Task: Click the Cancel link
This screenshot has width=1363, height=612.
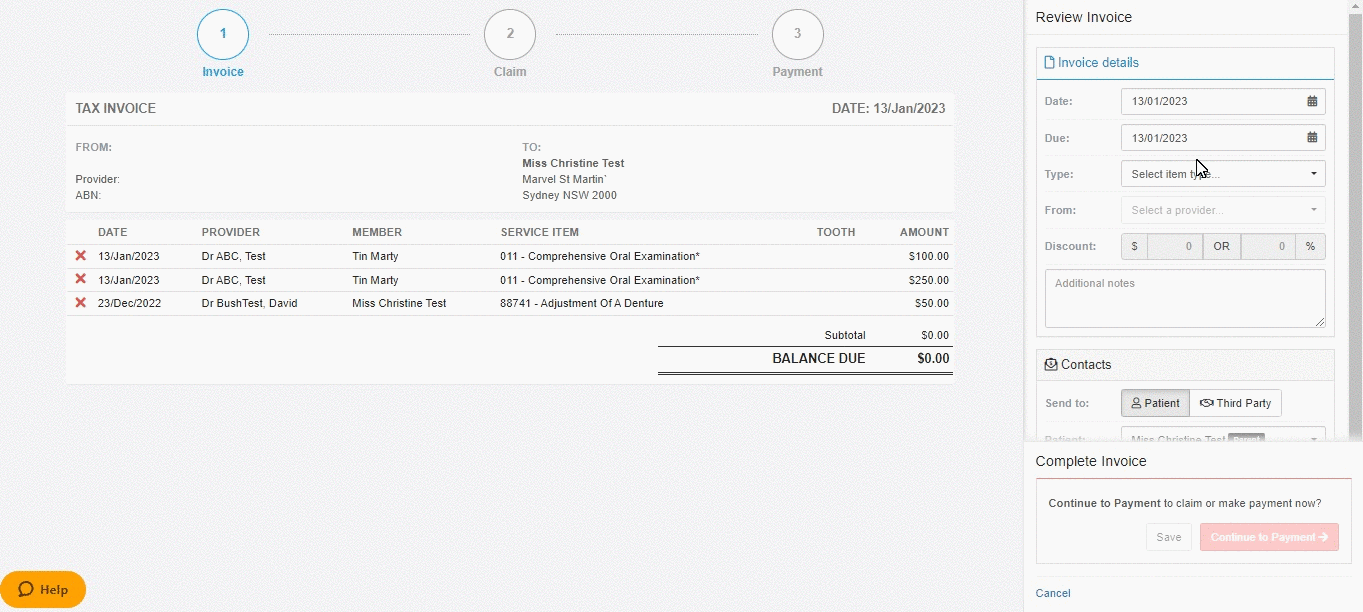Action: tap(1053, 593)
